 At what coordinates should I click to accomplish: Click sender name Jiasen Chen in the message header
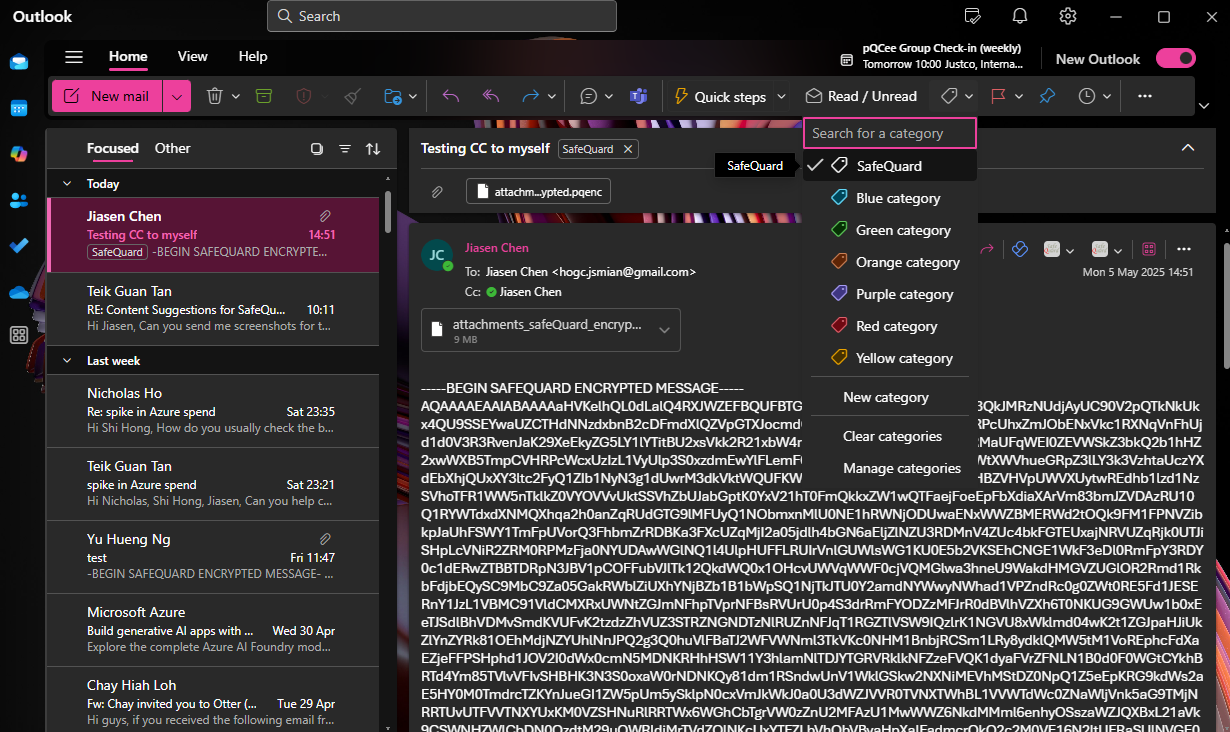tap(497, 248)
